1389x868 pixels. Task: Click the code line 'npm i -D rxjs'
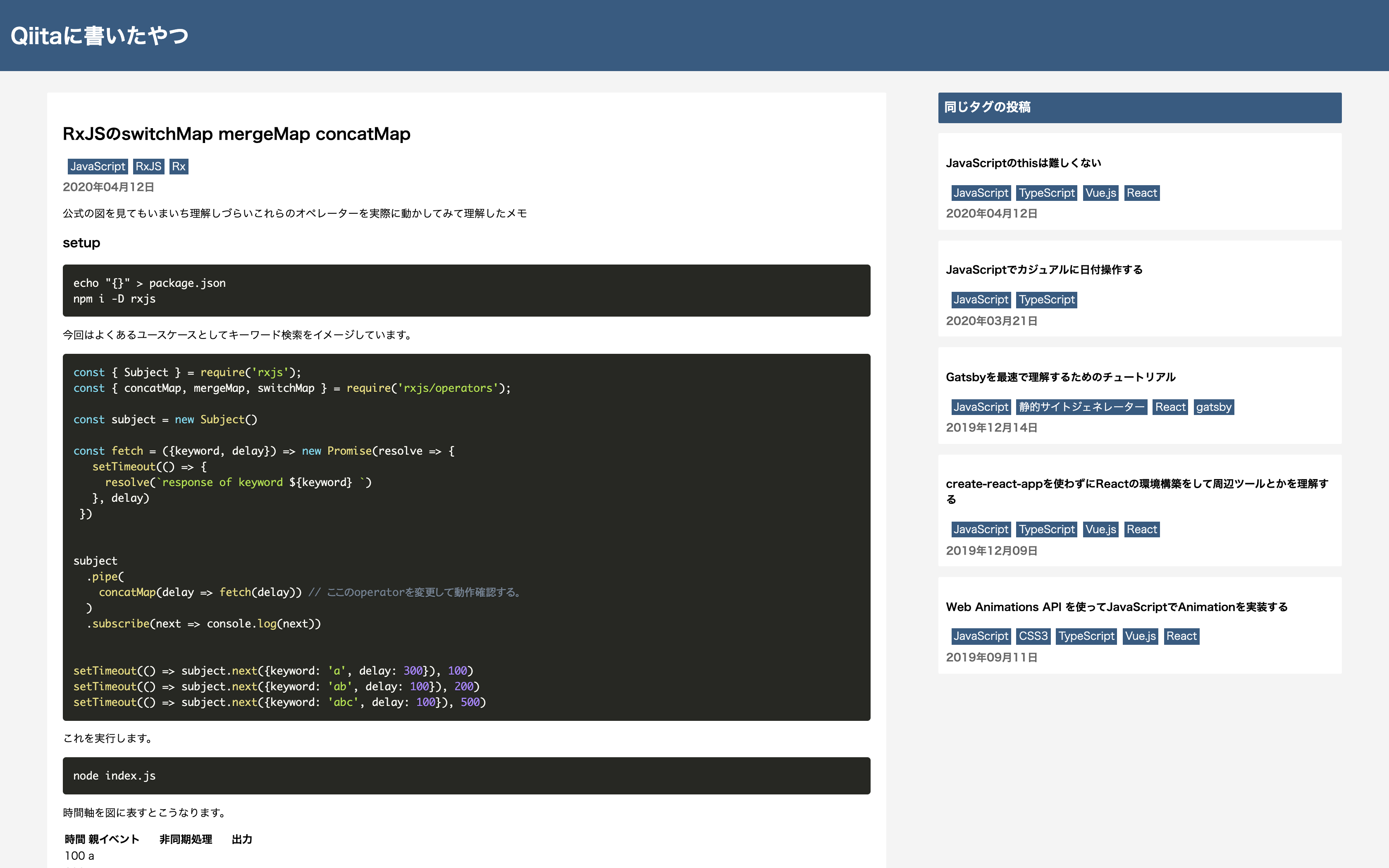[115, 298]
